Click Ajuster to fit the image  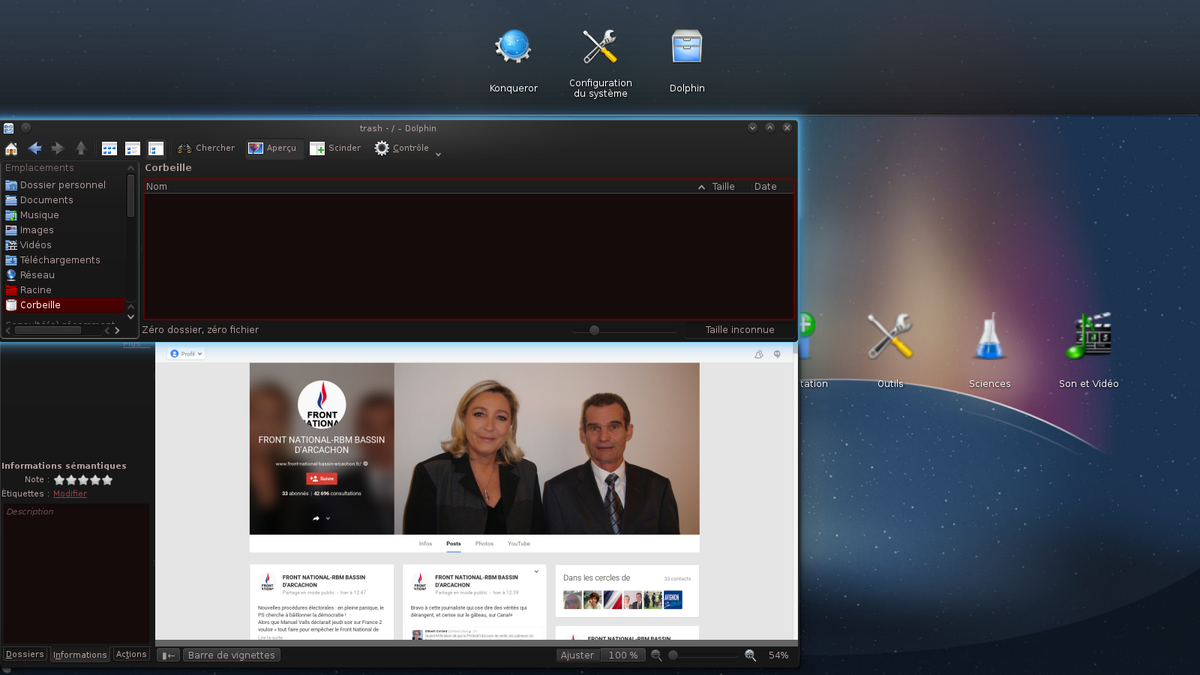[x=577, y=655]
